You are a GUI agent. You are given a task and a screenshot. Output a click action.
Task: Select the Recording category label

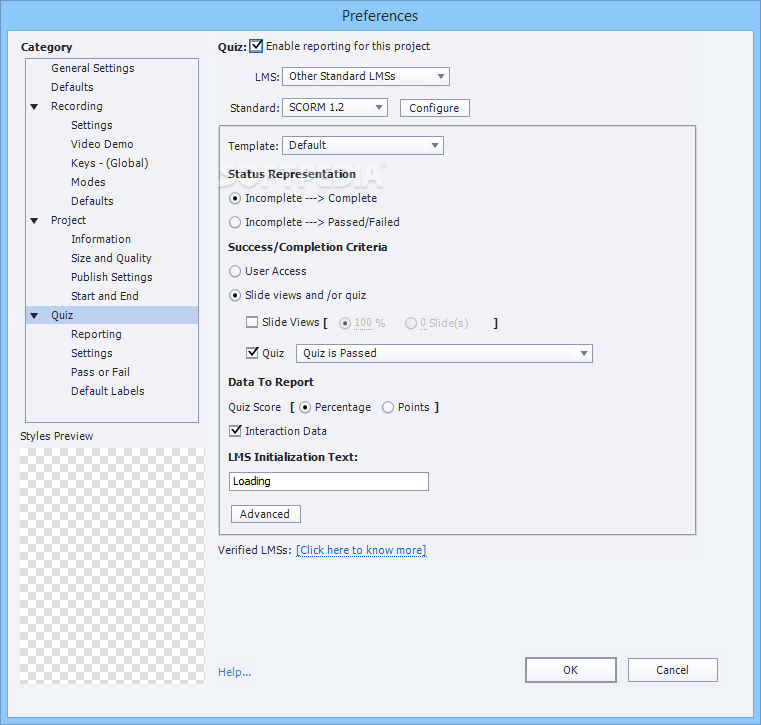[77, 106]
